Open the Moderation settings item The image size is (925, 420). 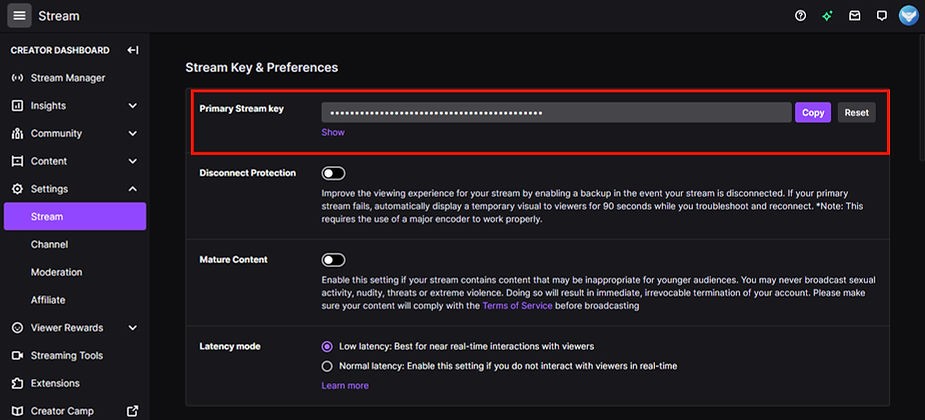point(57,272)
